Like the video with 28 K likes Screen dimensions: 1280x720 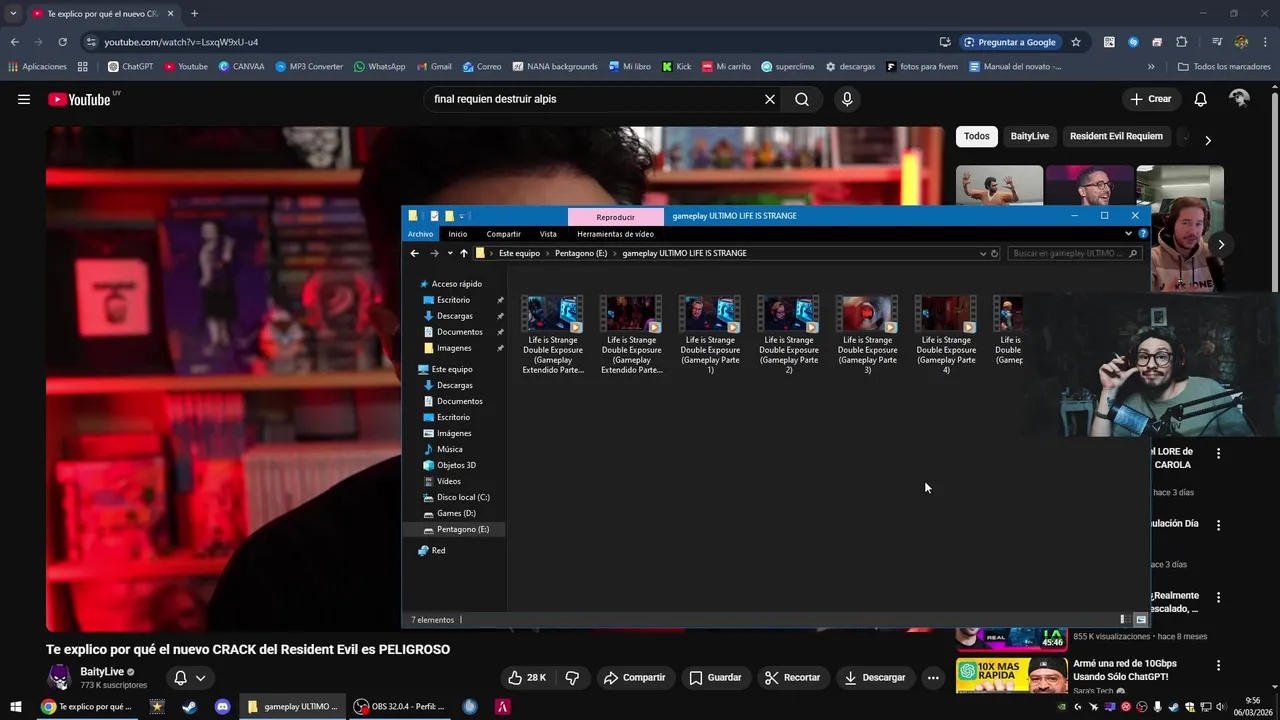pyautogui.click(x=527, y=677)
